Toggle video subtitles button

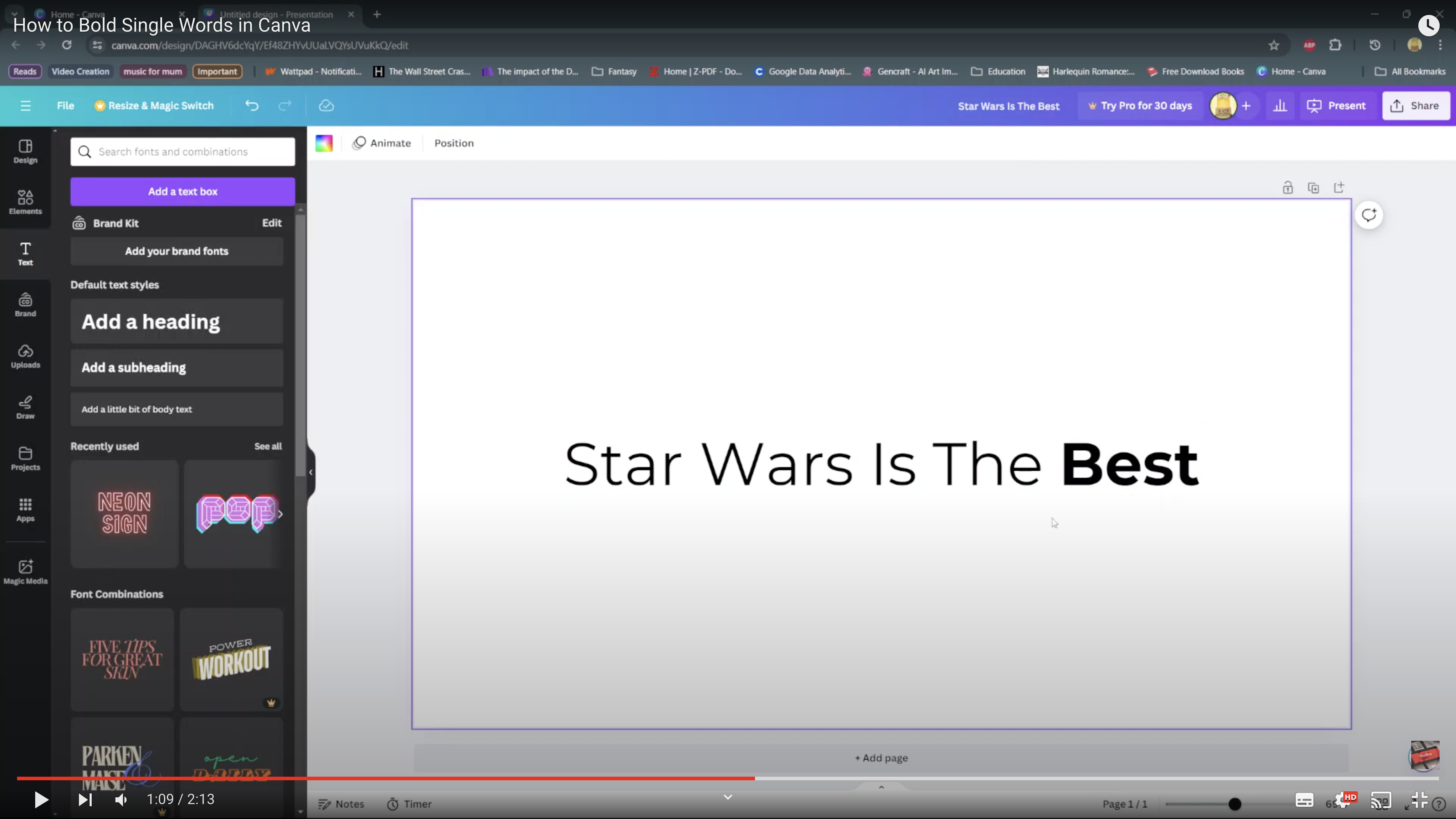click(1305, 801)
